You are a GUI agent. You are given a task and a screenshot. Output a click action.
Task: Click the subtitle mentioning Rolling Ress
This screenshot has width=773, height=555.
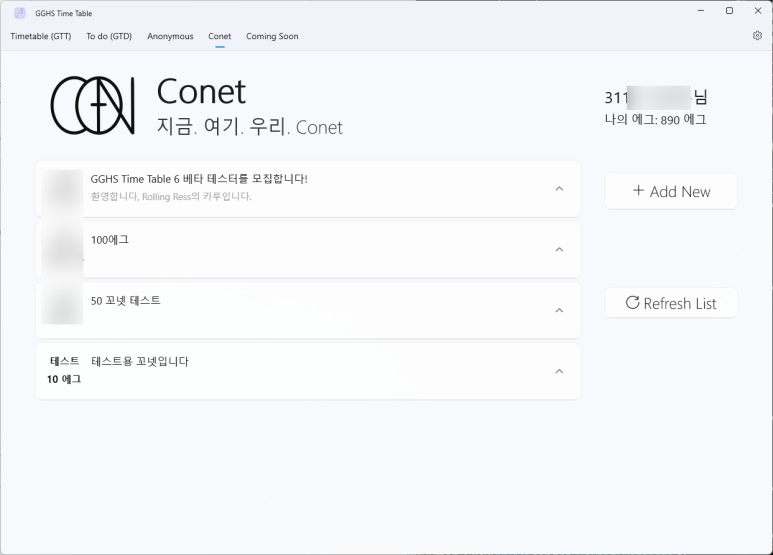171,197
